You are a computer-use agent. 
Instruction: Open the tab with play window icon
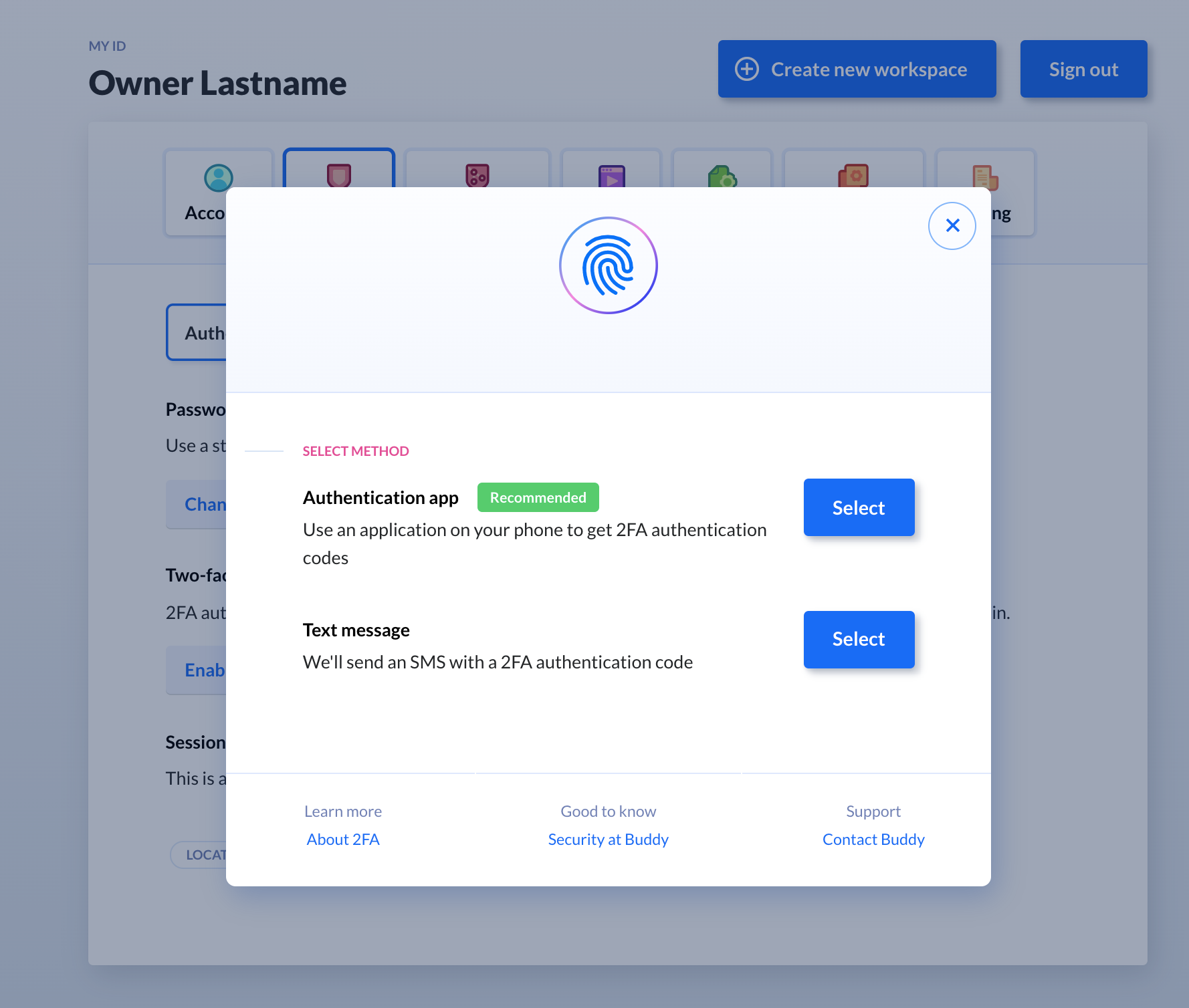point(611,168)
